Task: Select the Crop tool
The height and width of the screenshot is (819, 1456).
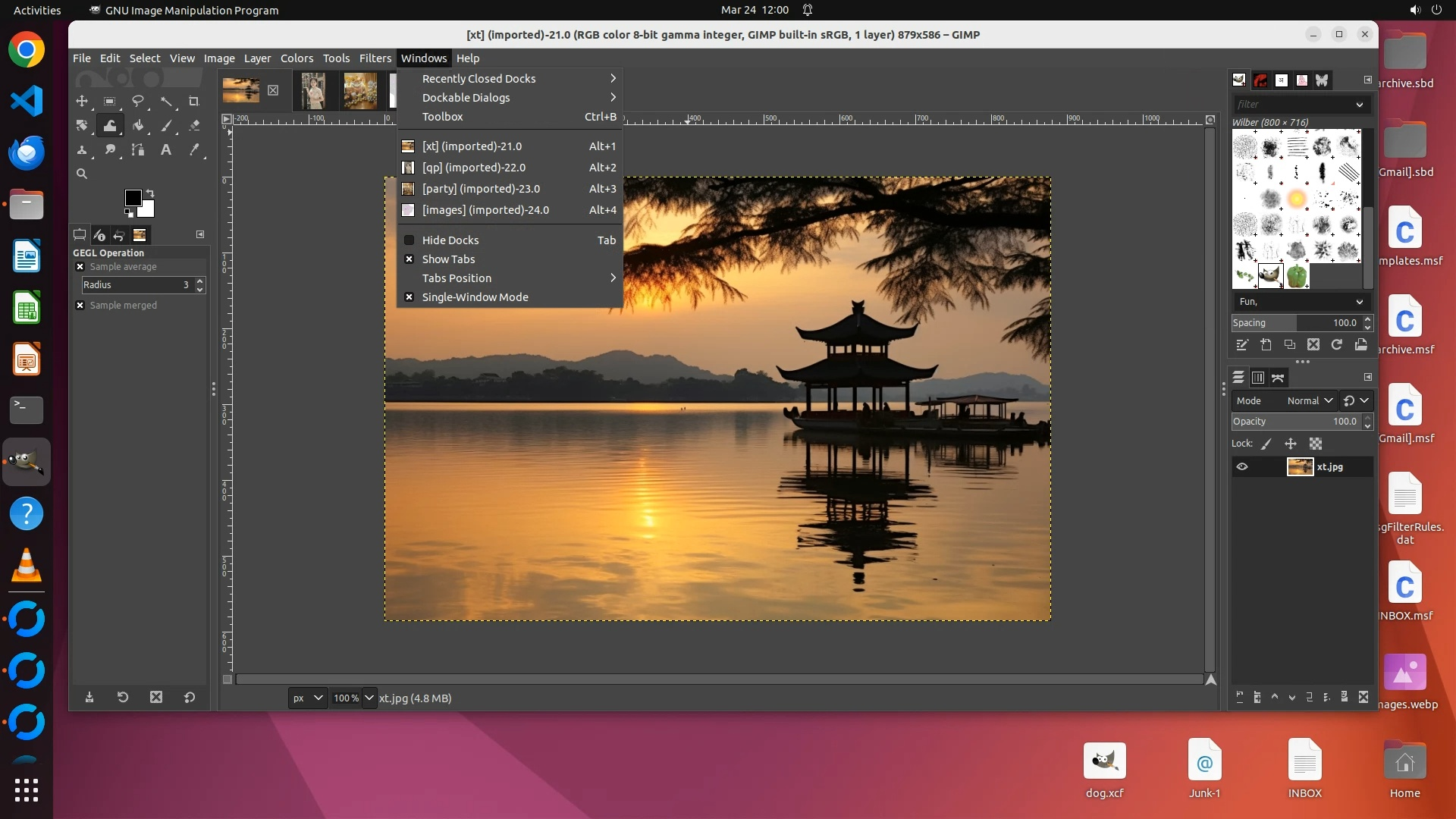Action: [x=193, y=101]
